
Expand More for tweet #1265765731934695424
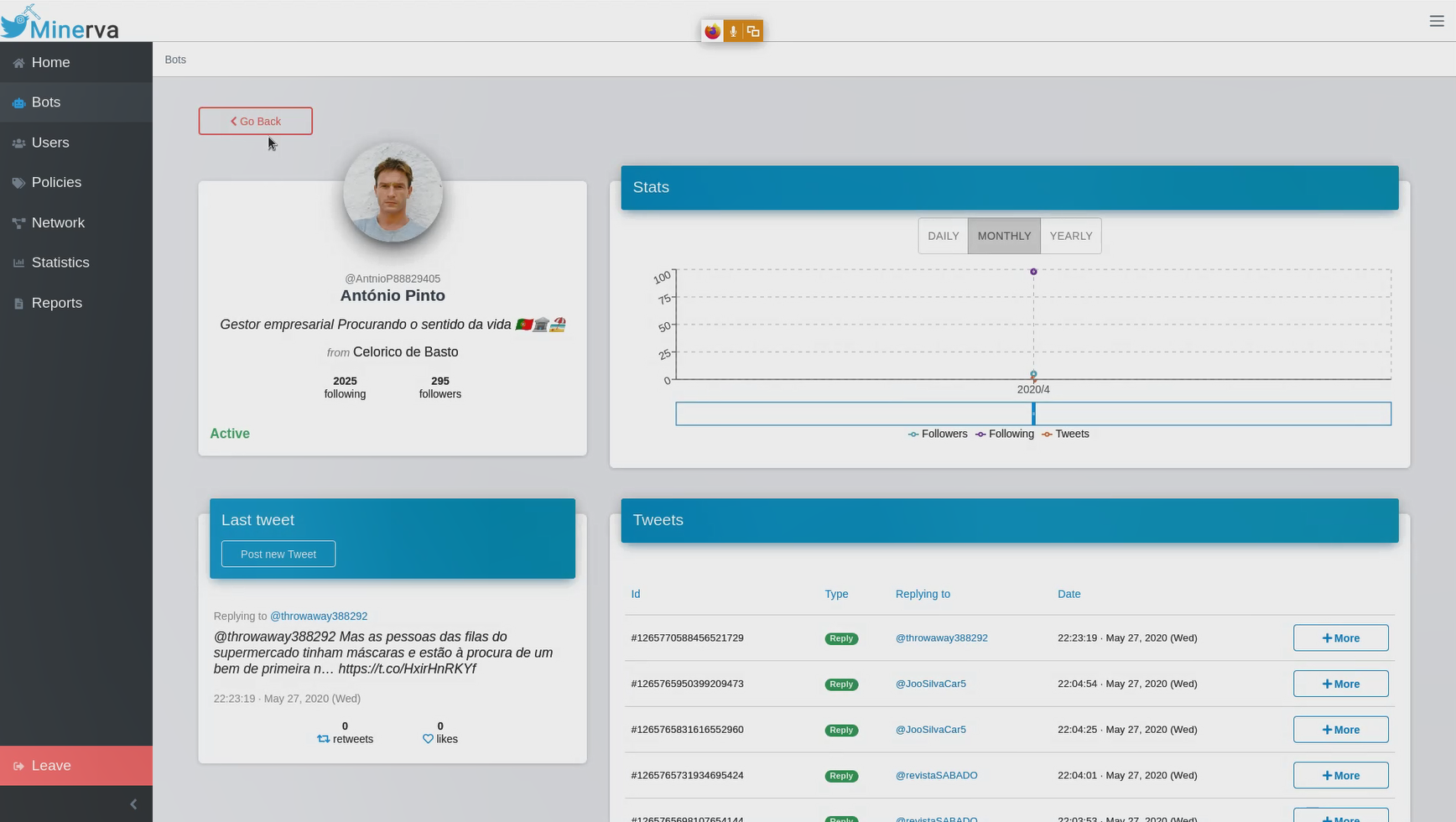coord(1340,775)
